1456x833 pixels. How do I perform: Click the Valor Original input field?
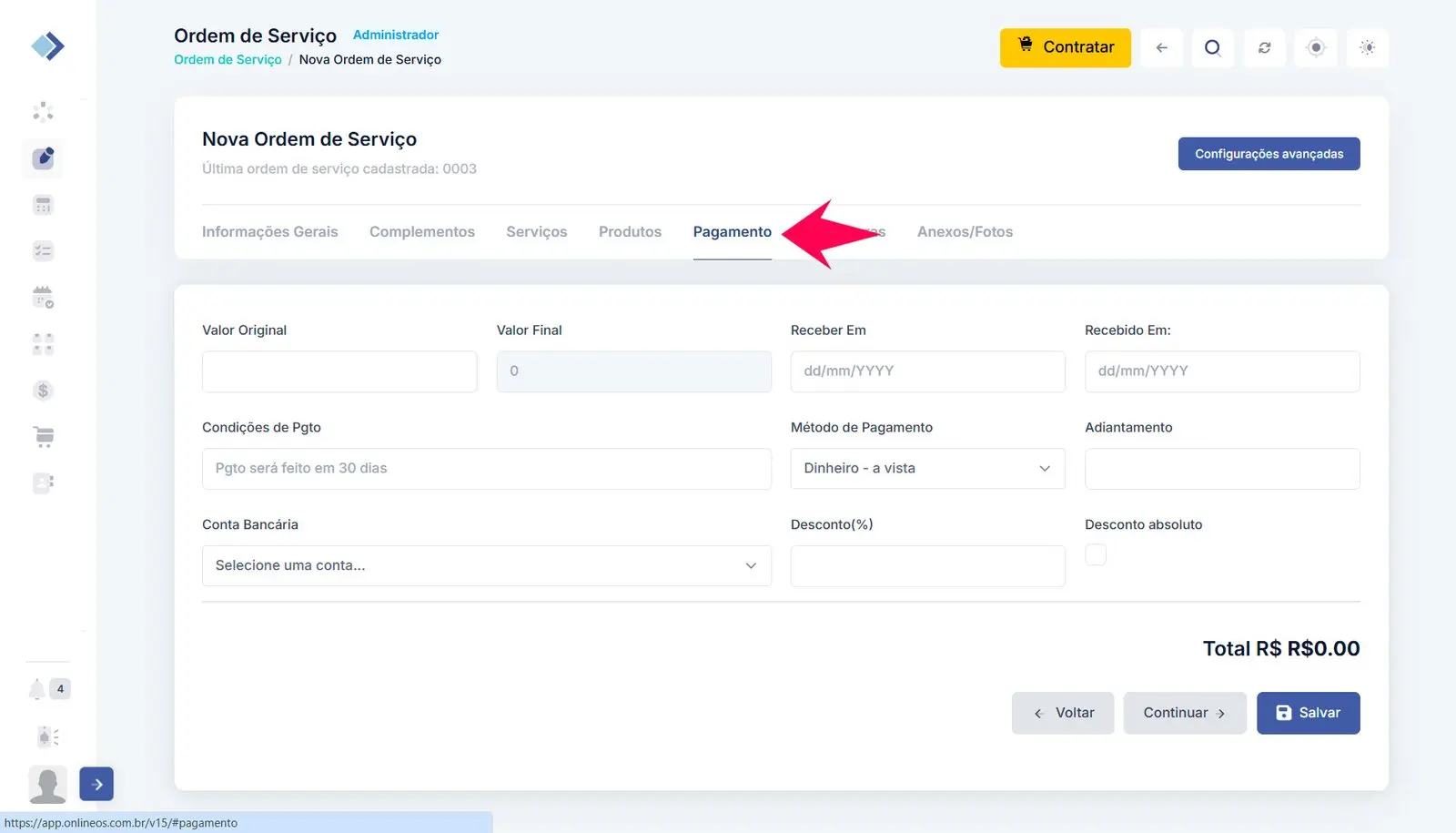coord(339,371)
